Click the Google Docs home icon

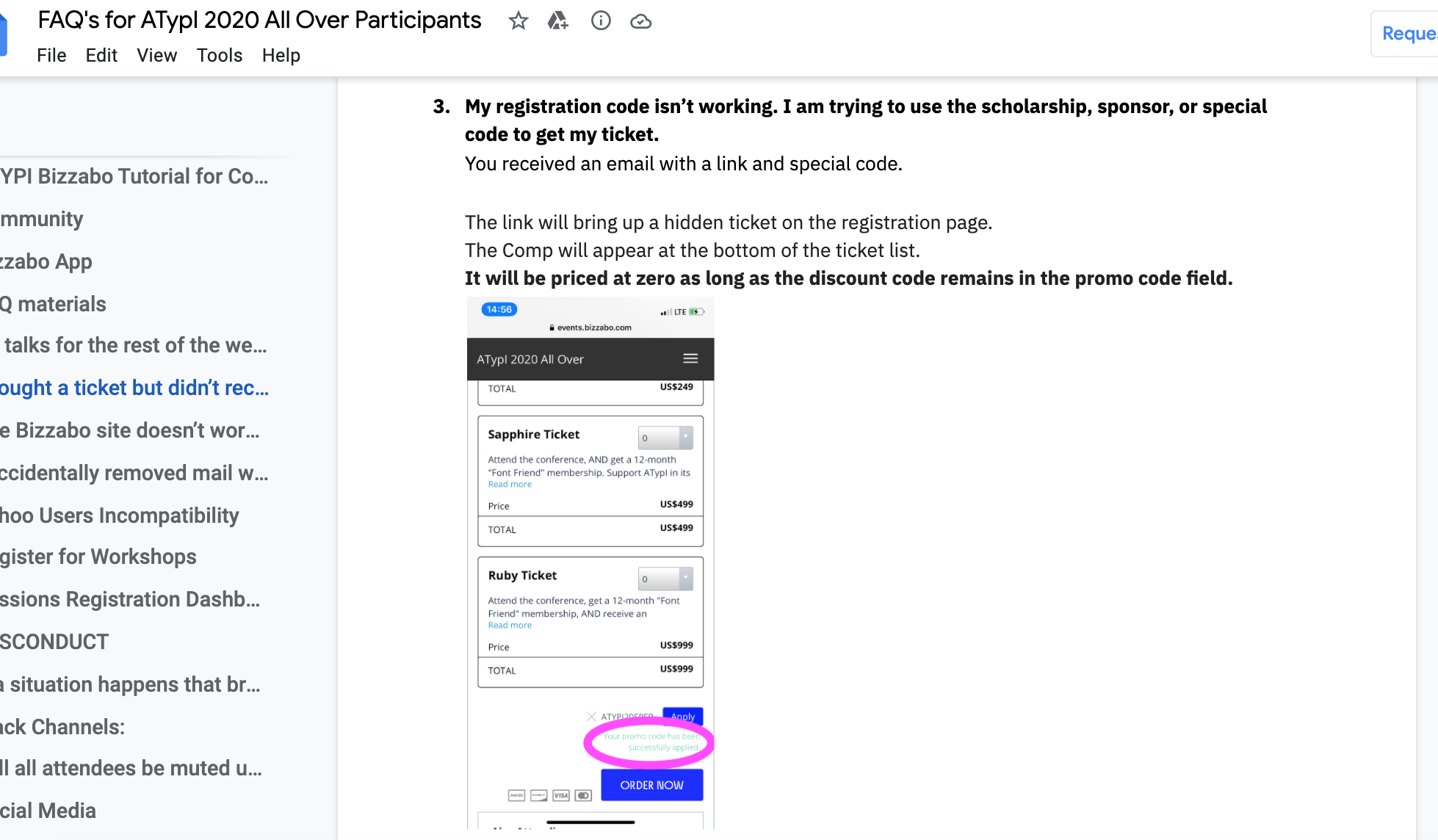click(x=2, y=35)
